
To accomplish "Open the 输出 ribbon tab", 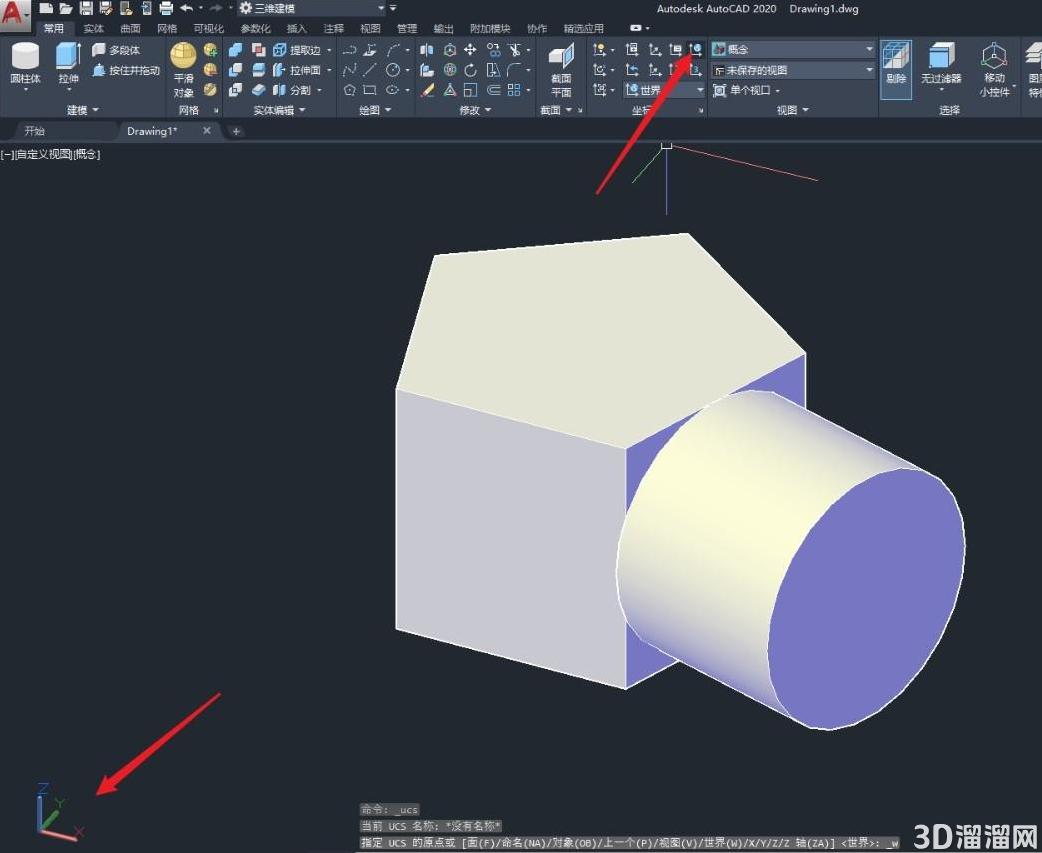I will point(443,29).
